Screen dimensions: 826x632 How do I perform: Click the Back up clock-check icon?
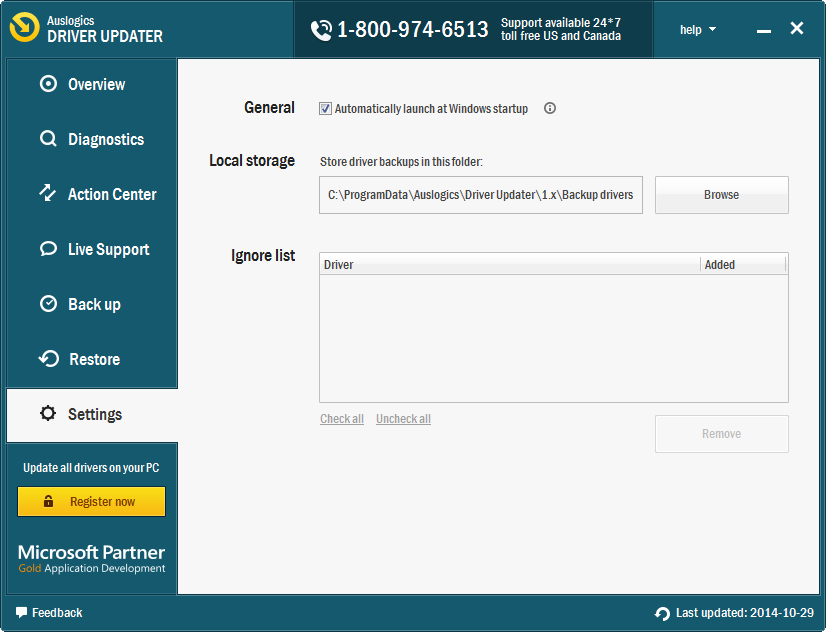(x=48, y=304)
